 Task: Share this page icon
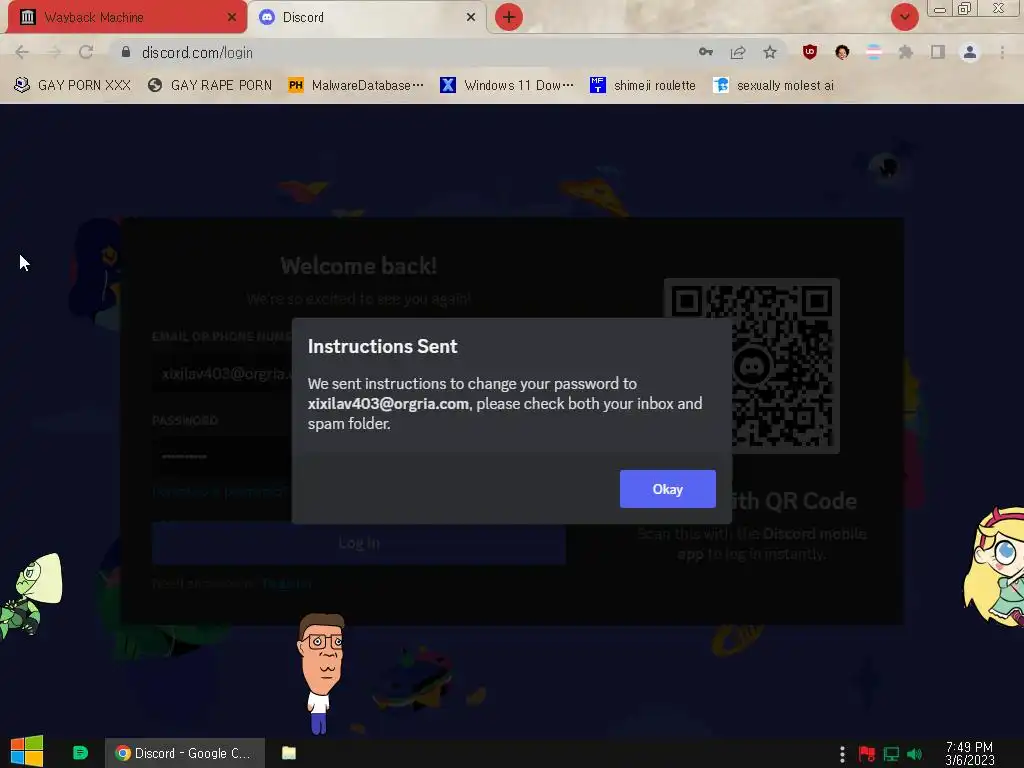click(x=738, y=52)
